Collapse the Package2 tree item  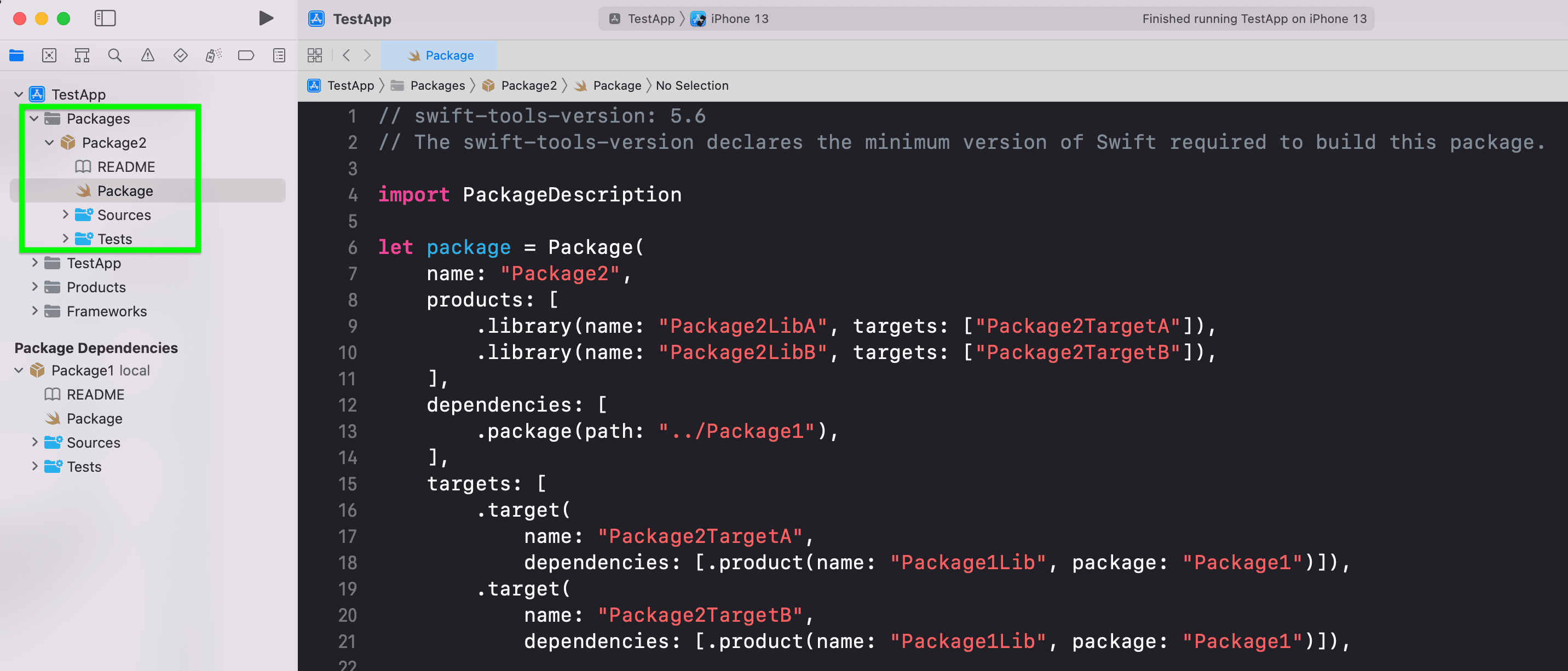coord(49,142)
